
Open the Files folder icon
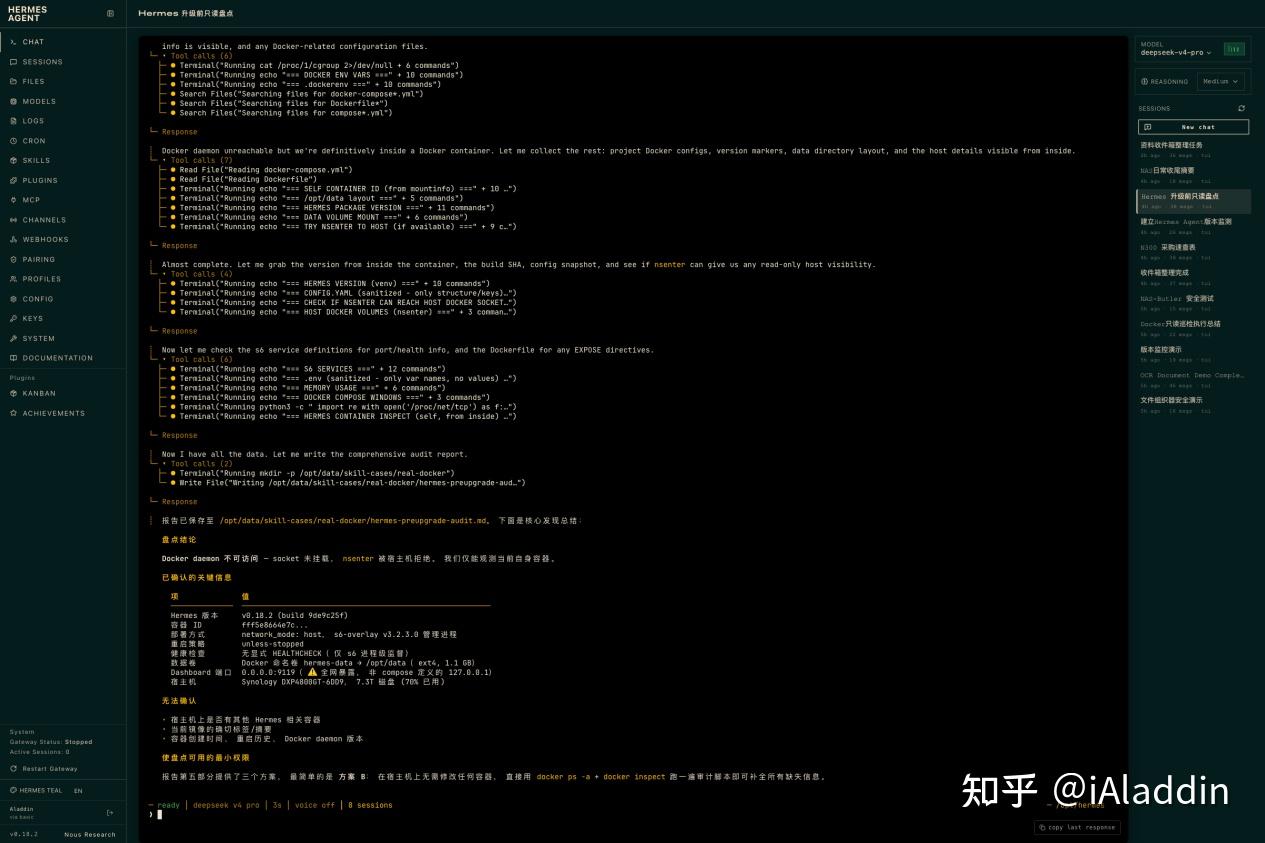click(13, 82)
